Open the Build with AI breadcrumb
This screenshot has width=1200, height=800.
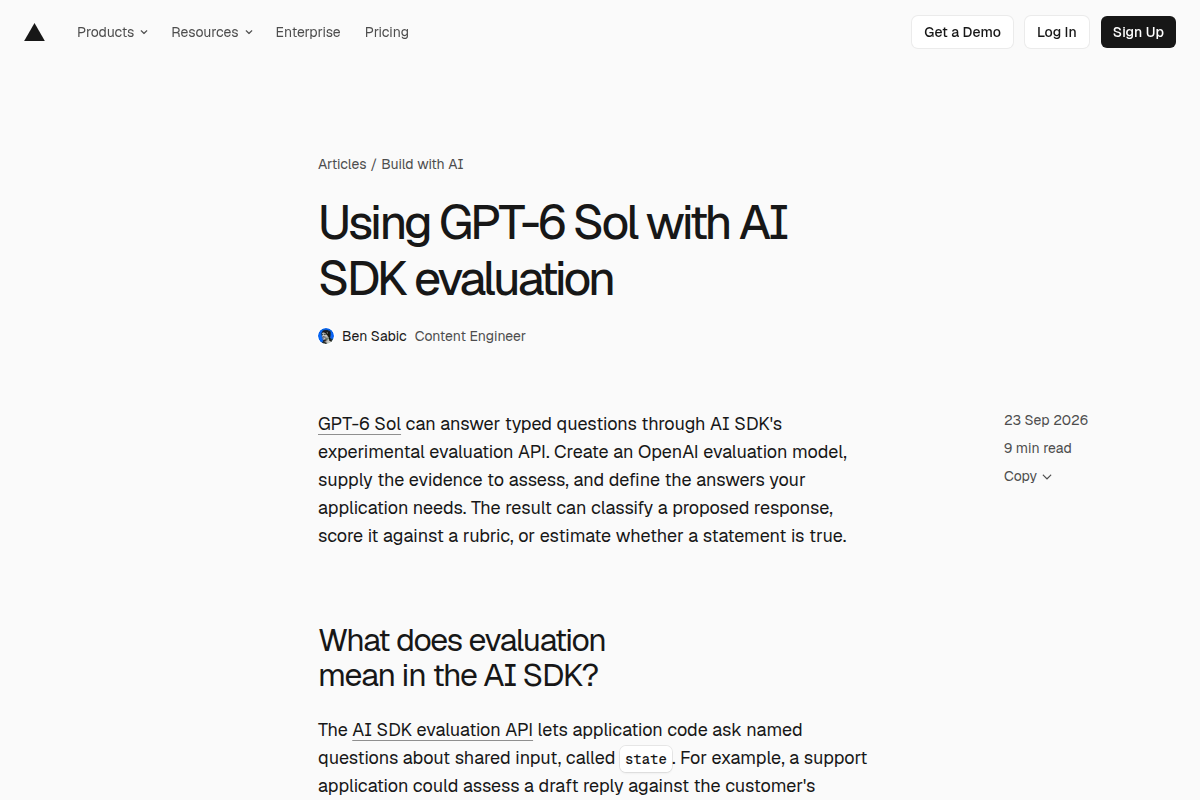pos(422,164)
